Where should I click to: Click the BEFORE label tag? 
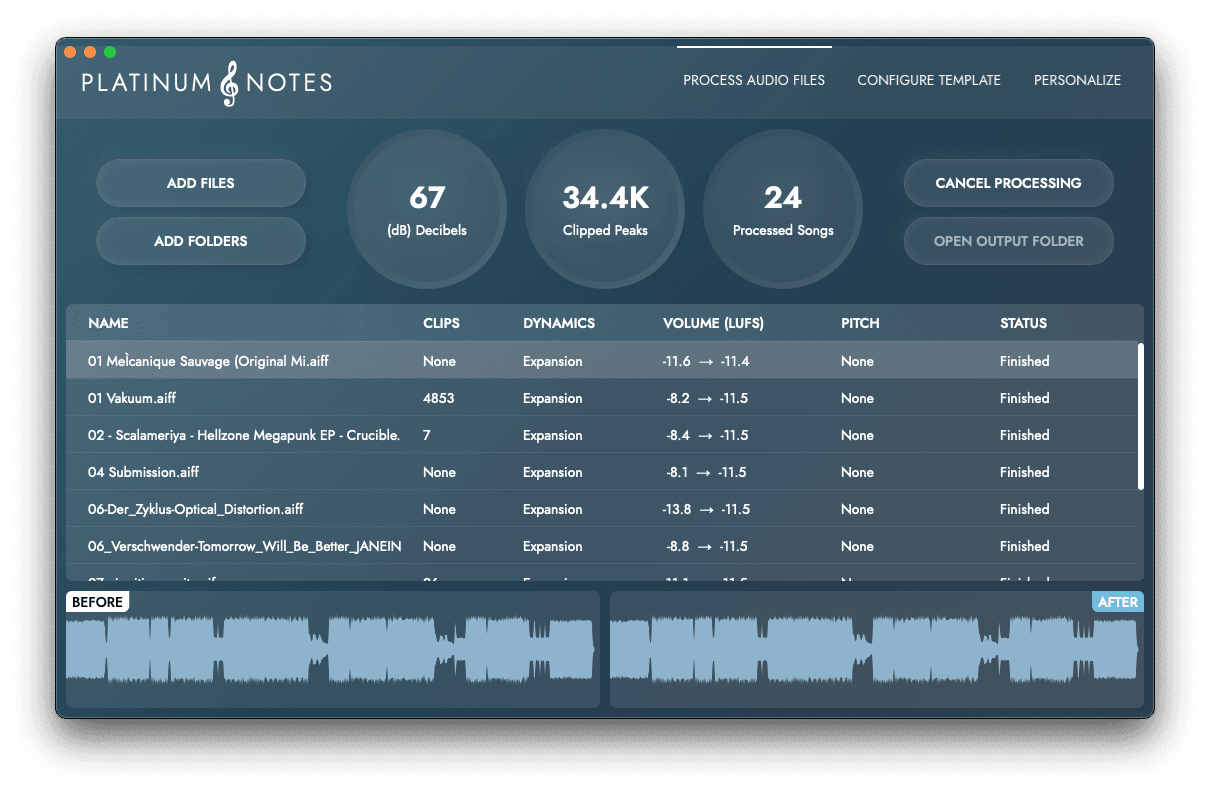coord(98,602)
